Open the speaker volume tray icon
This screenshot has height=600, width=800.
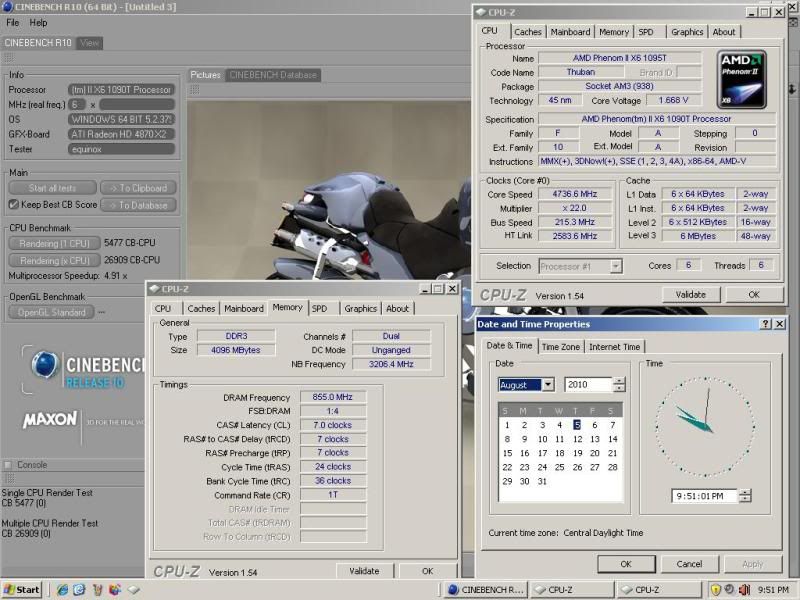pos(744,590)
